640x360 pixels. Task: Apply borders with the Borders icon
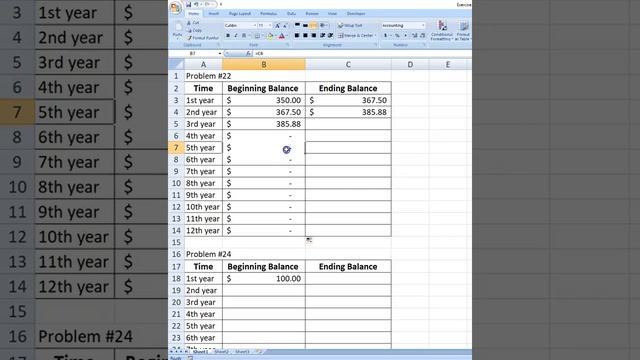pos(257,36)
